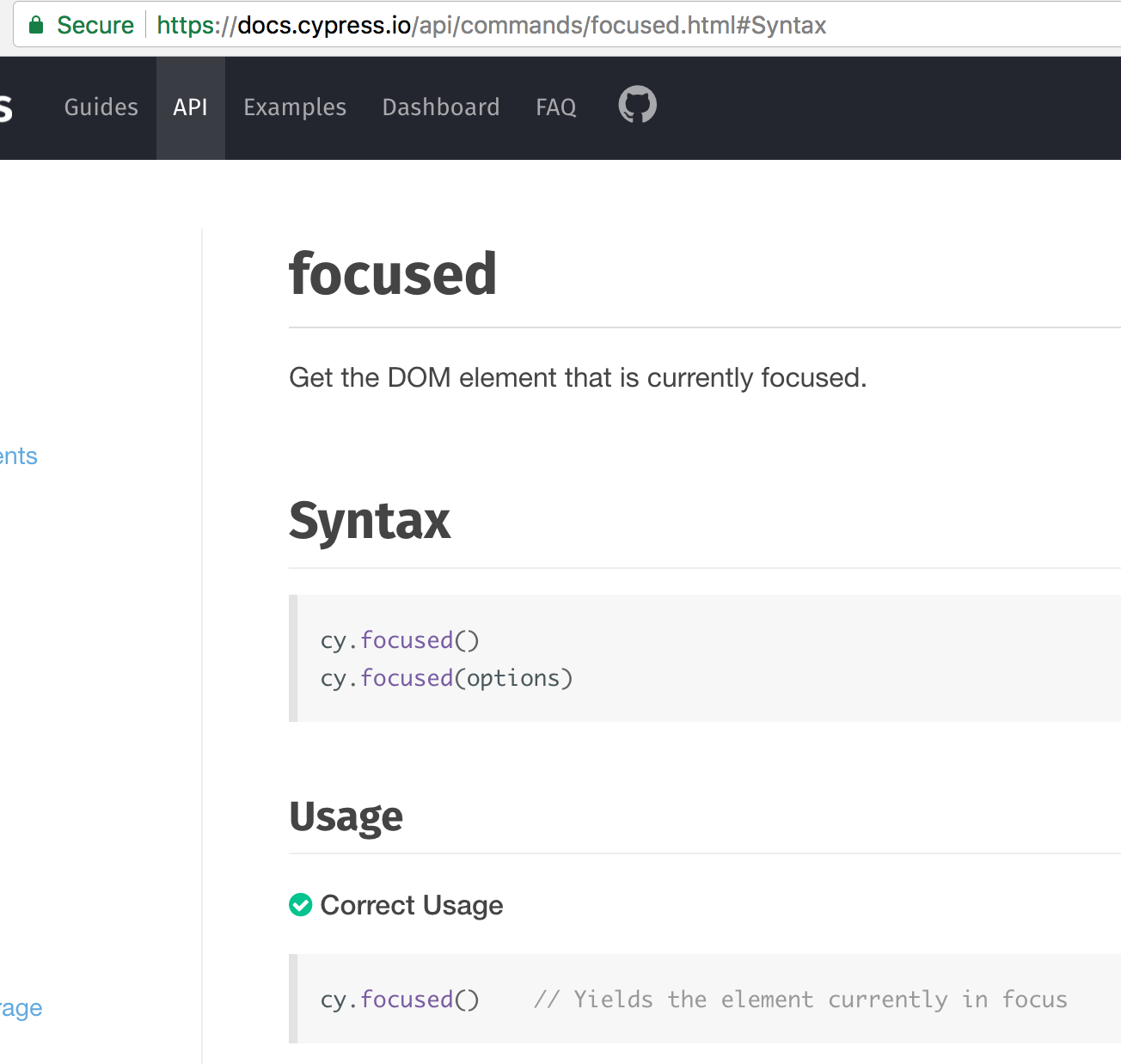Screen dimensions: 1121x1064
Task: Click the Secure label in address bar
Action: (95, 25)
